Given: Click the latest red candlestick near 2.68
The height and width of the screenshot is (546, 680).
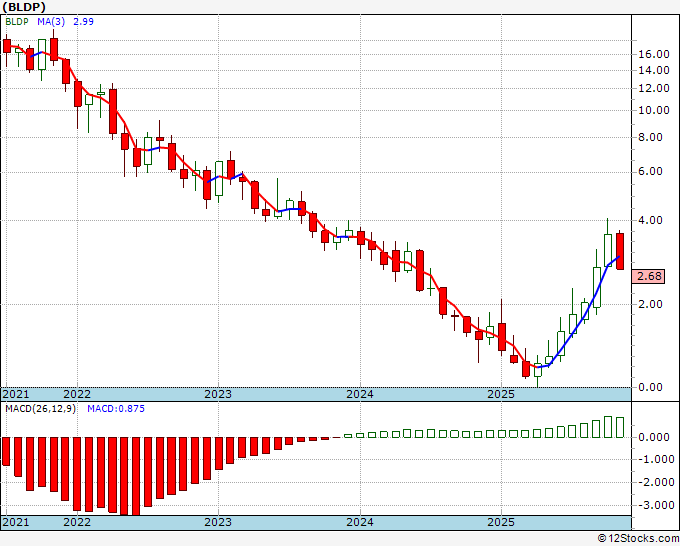Looking at the screenshot, I should (x=620, y=252).
